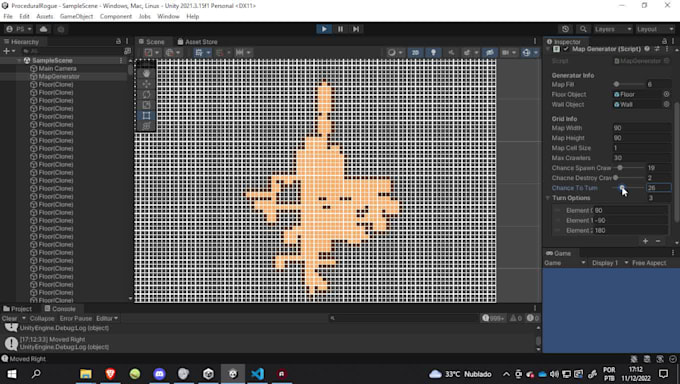The height and width of the screenshot is (384, 680).
Task: Switch to the Asset Store tab
Action: (x=197, y=42)
